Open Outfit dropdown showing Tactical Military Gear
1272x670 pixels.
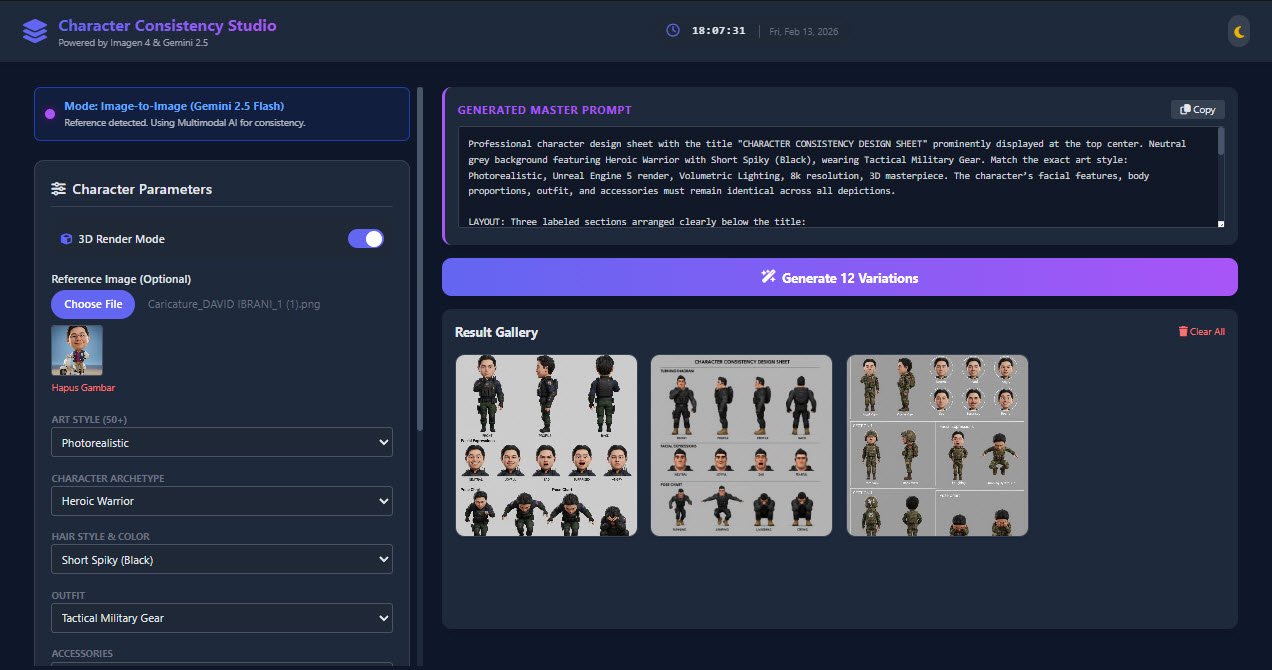pyautogui.click(x=222, y=618)
